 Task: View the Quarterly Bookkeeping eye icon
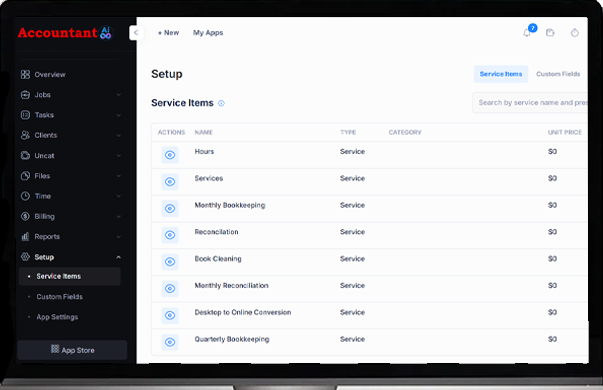(170, 342)
